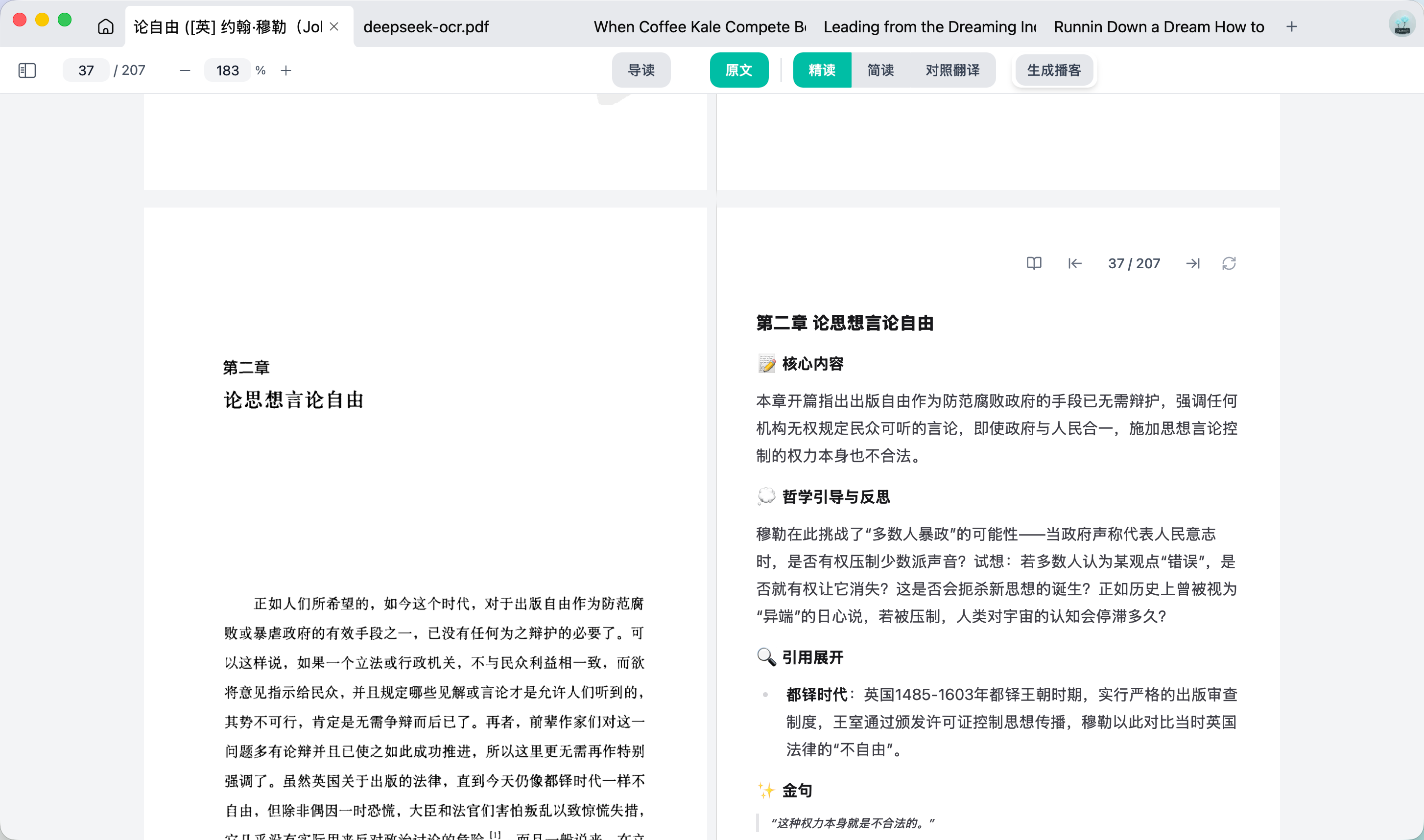
Task: Jump to last page arrow icon
Action: (1193, 263)
